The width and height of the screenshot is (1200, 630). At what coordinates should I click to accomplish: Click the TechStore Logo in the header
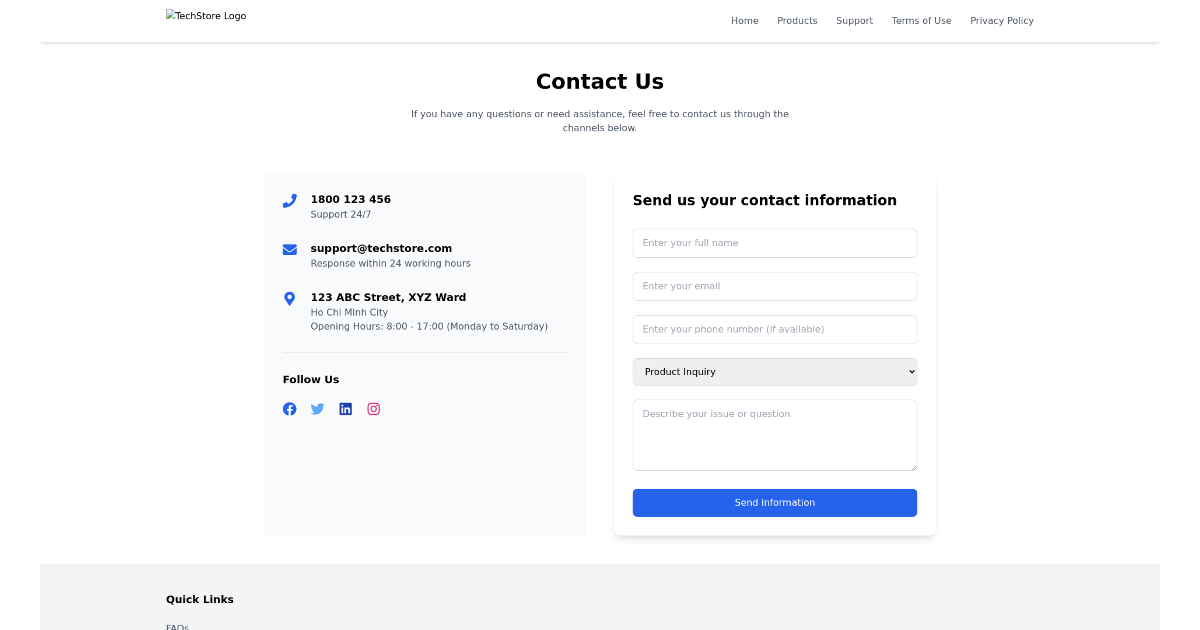tap(206, 15)
